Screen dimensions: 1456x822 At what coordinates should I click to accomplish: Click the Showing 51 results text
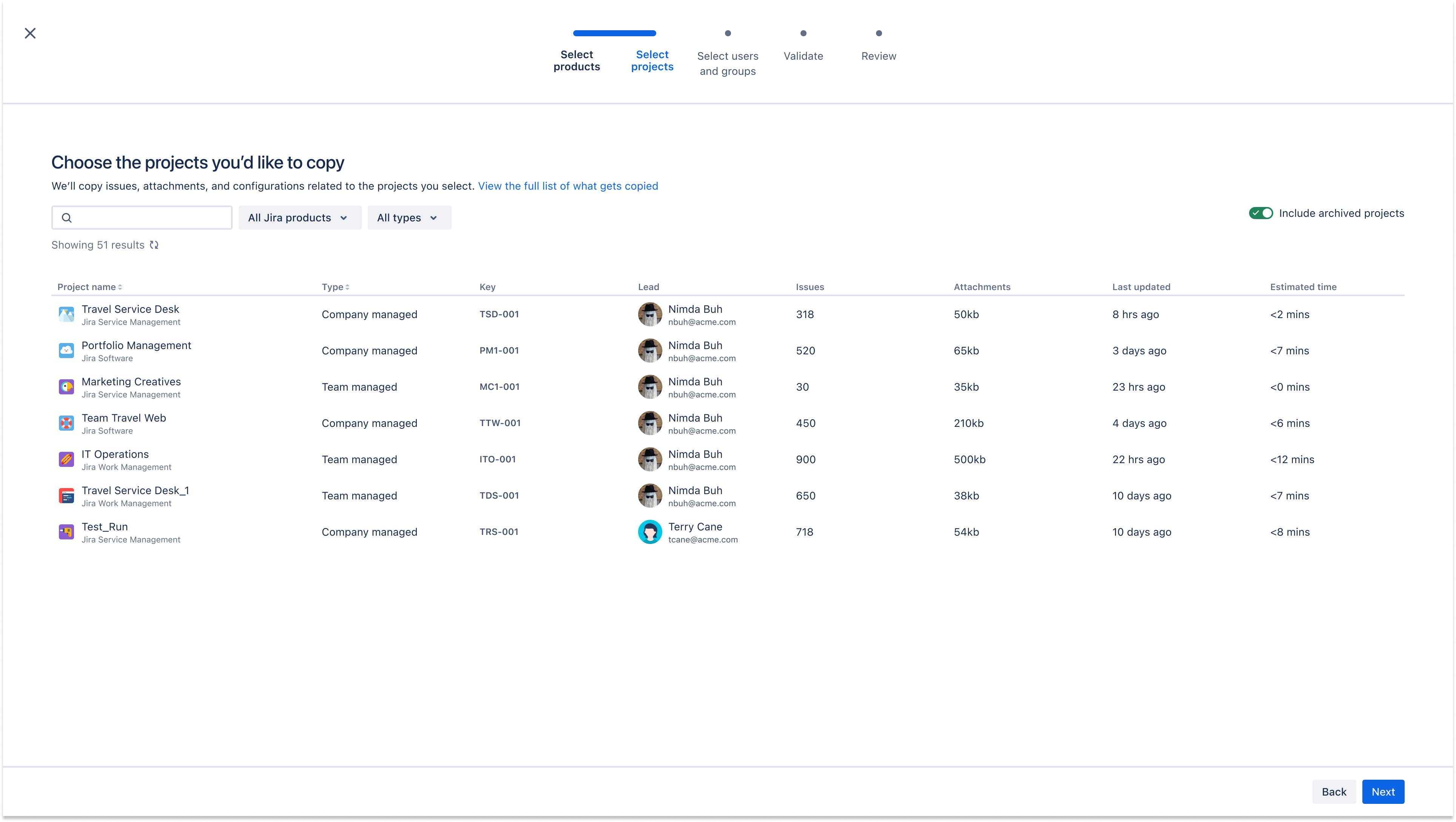(98, 245)
